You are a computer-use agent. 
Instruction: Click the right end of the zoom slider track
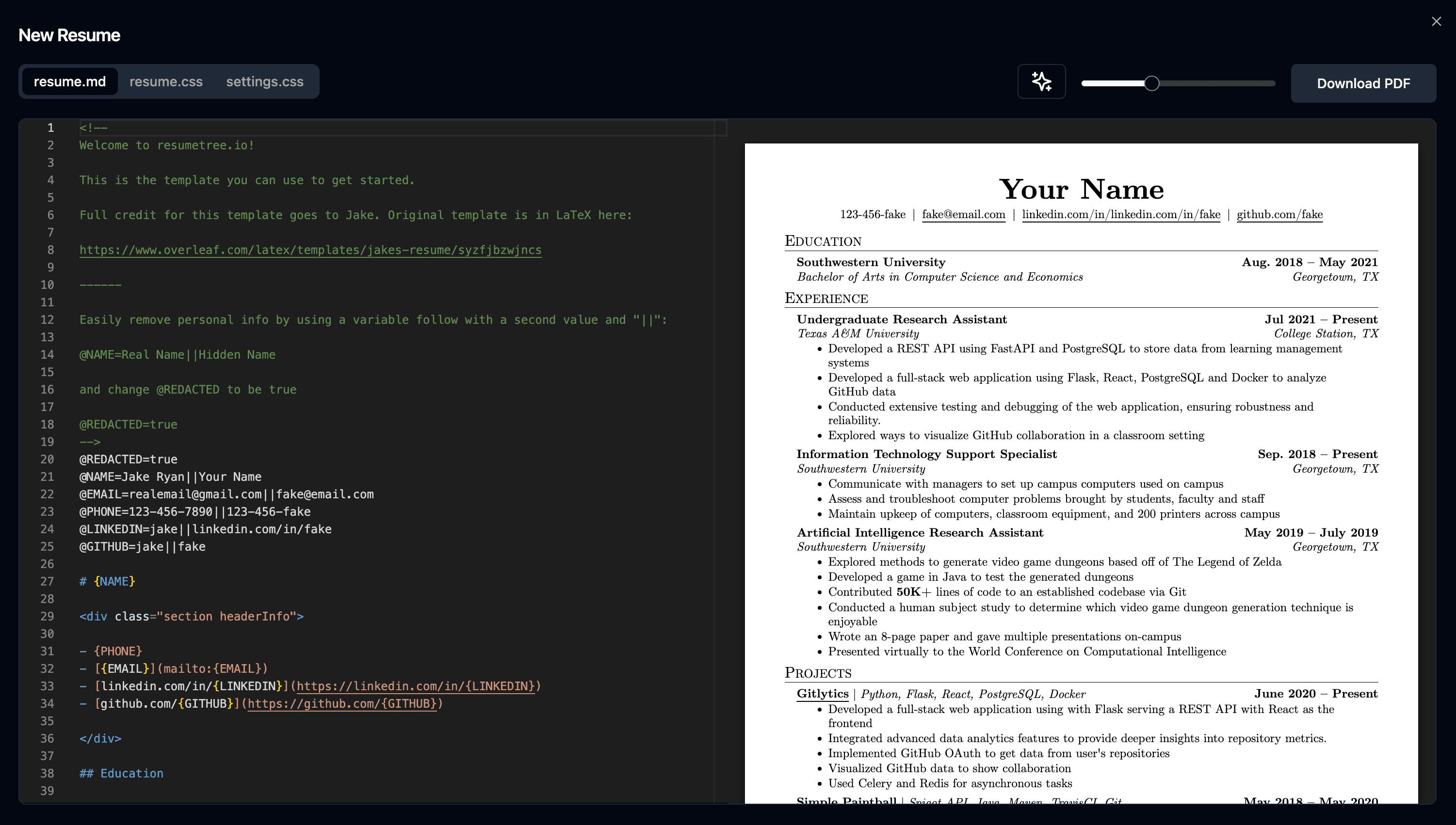pos(1272,83)
